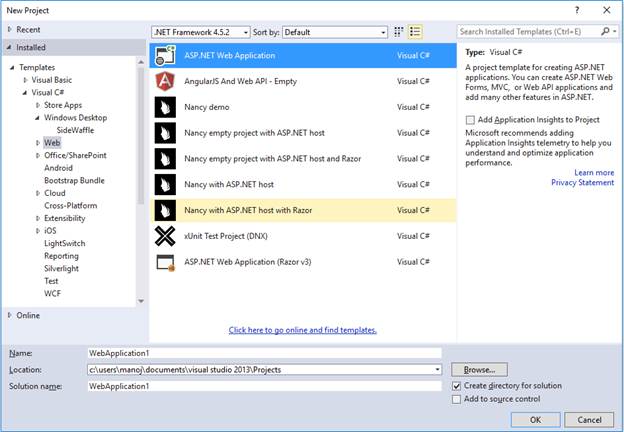Click the Browse... button

pyautogui.click(x=479, y=370)
